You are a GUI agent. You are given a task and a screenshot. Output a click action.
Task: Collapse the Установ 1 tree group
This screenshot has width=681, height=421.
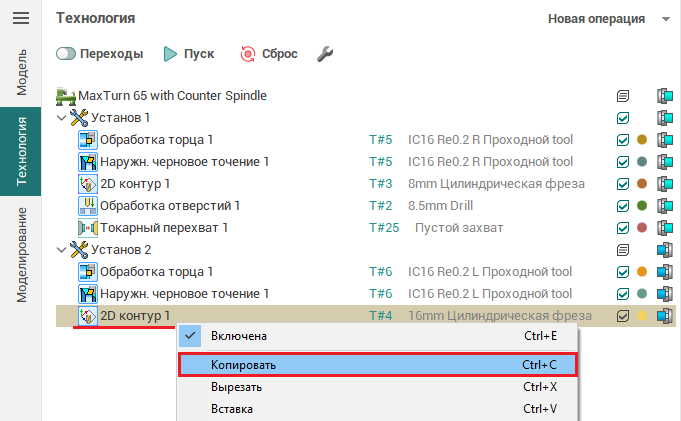pos(62,118)
